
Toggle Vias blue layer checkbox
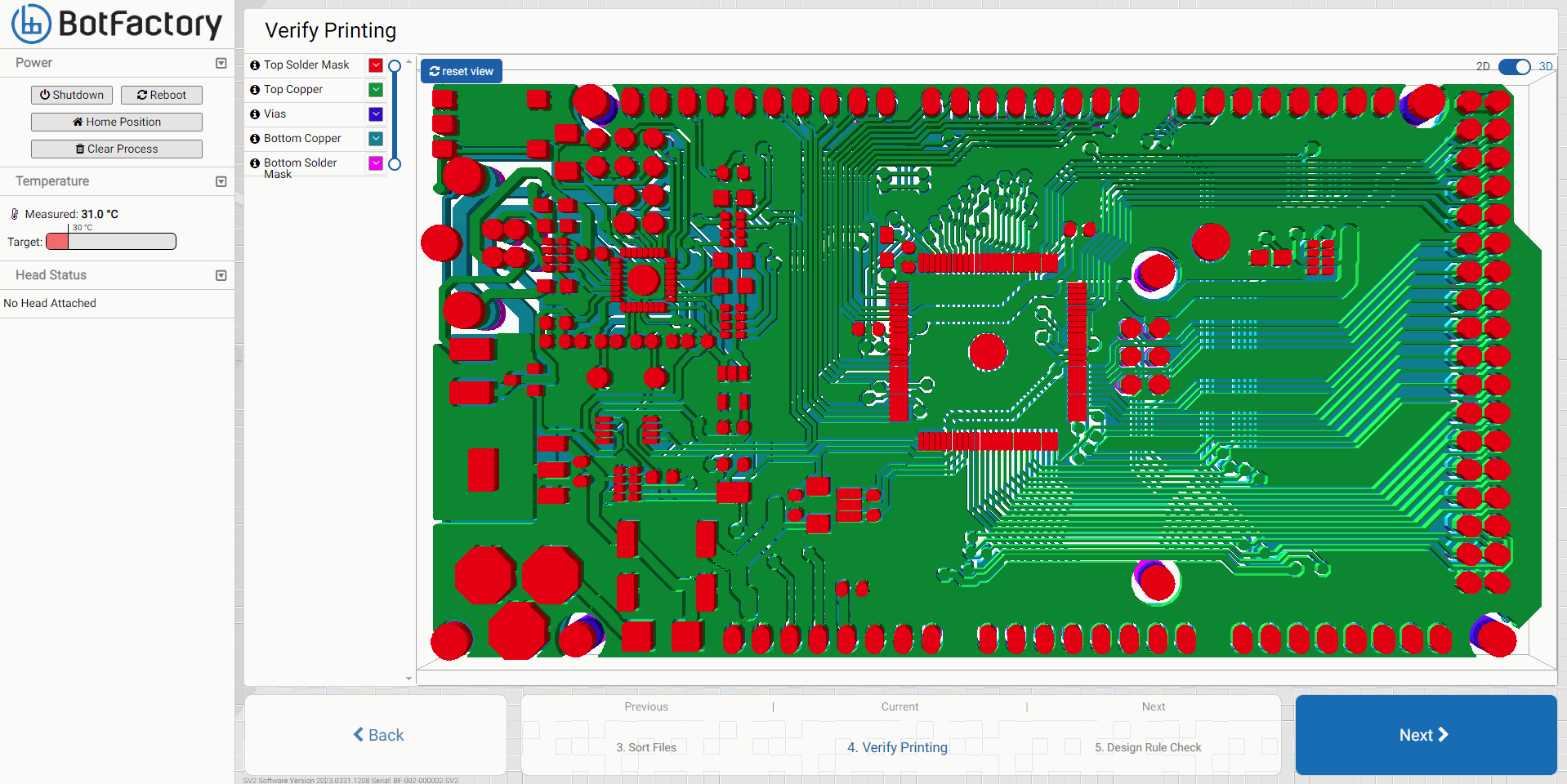click(376, 114)
